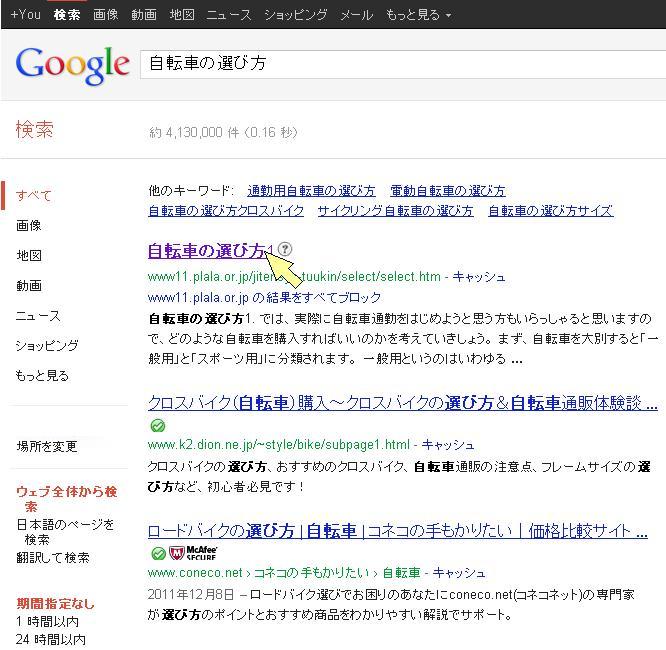Click the McAfee Secure badge icon
This screenshot has height=650, width=666.
(x=193, y=553)
